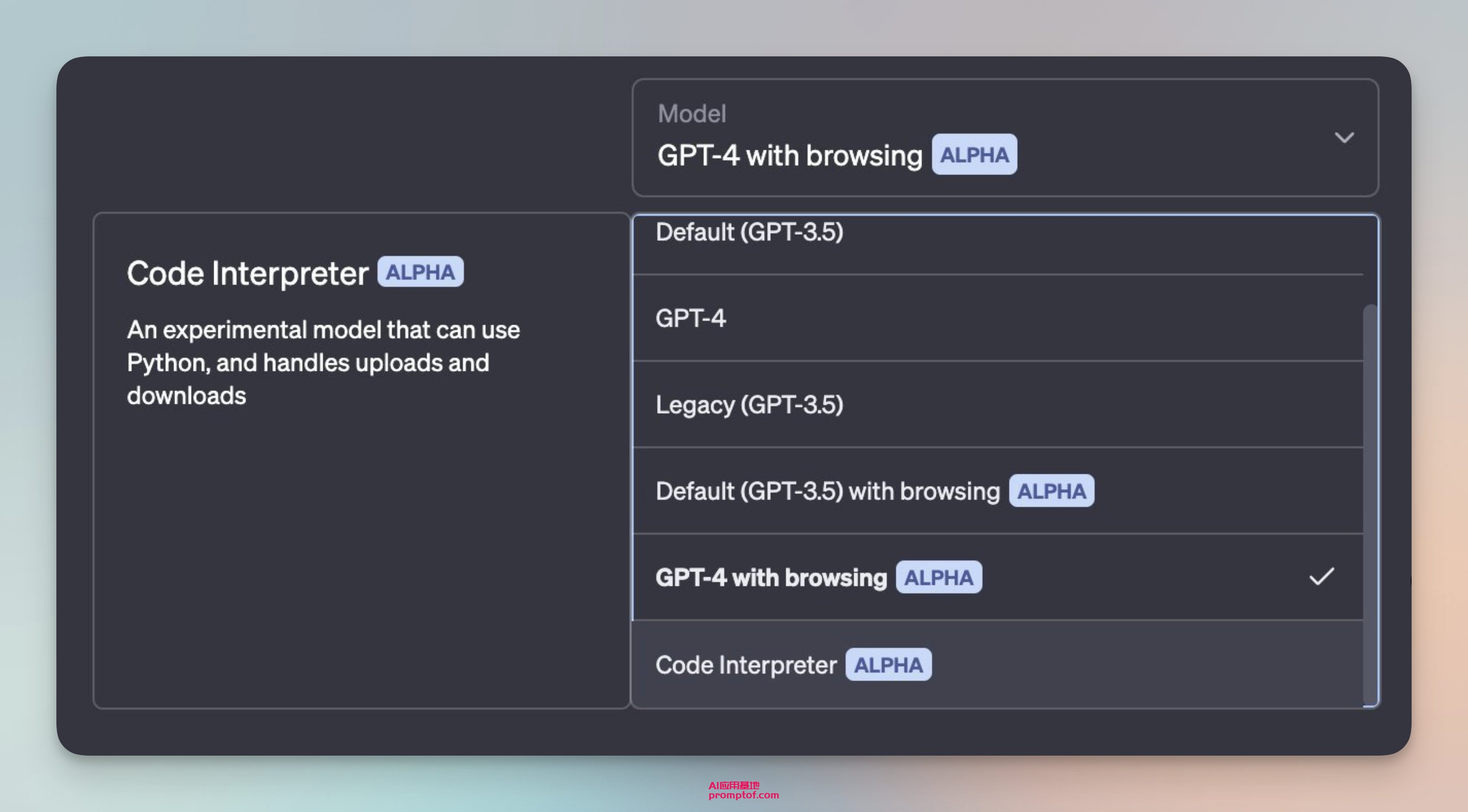Select GPT-4 with browsing in list
Image resolution: width=1468 pixels, height=812 pixels.
[997, 577]
